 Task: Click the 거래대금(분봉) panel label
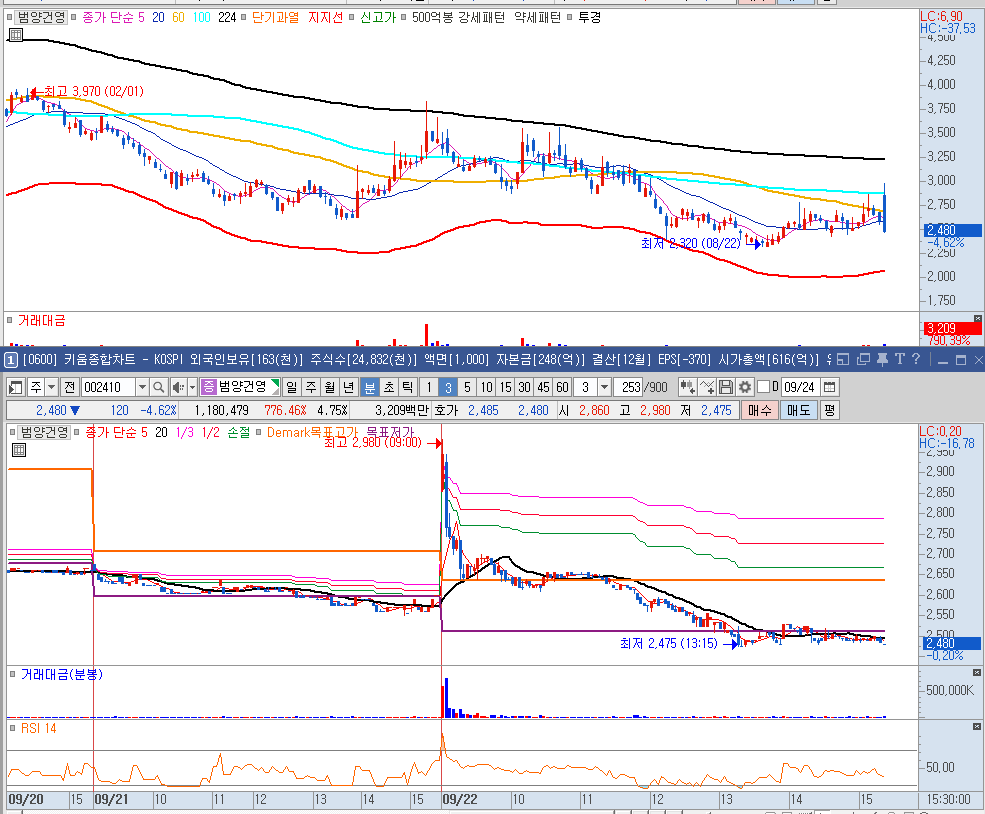point(62,674)
